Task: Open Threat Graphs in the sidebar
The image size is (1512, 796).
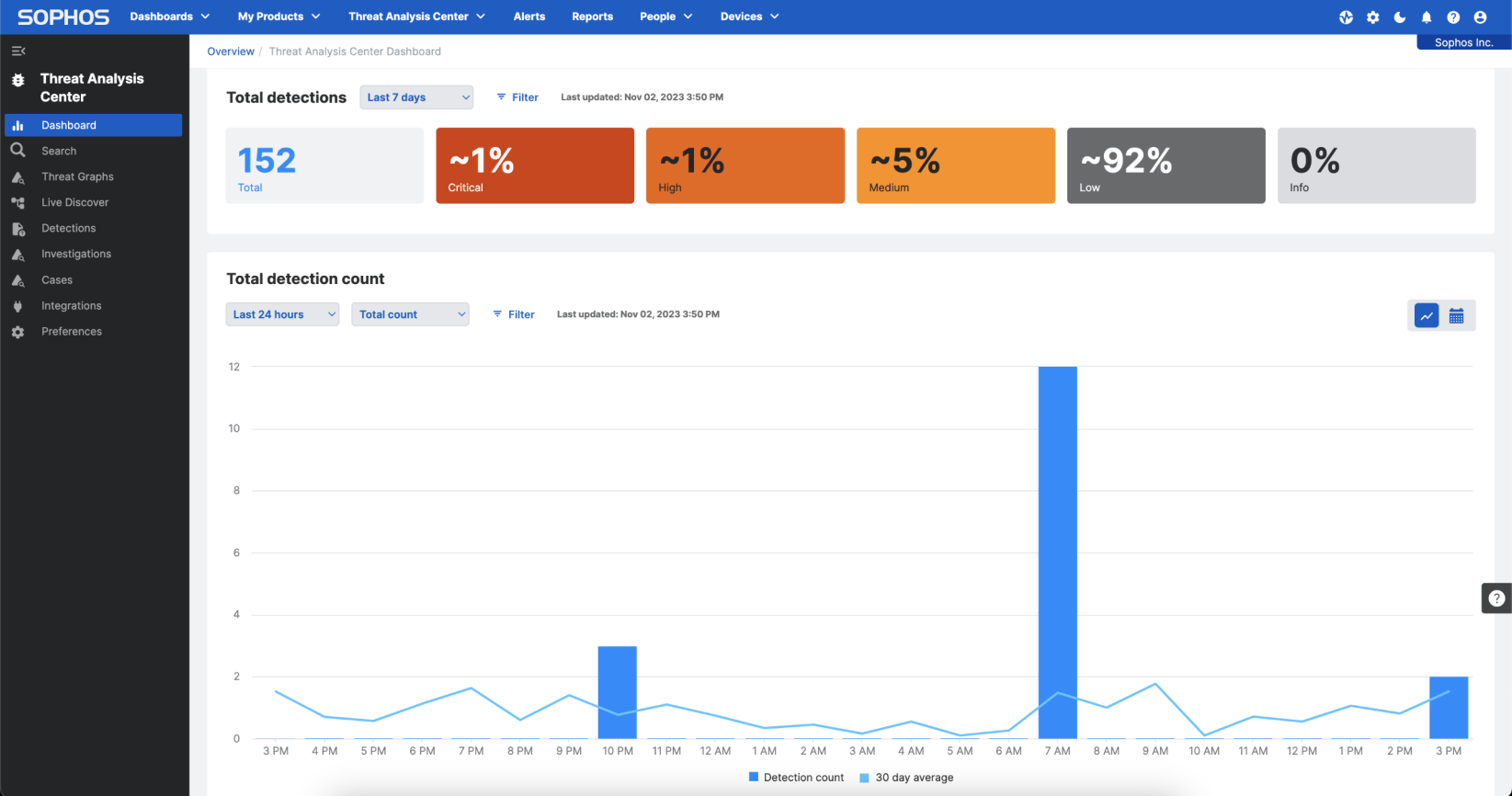Action: 77,176
